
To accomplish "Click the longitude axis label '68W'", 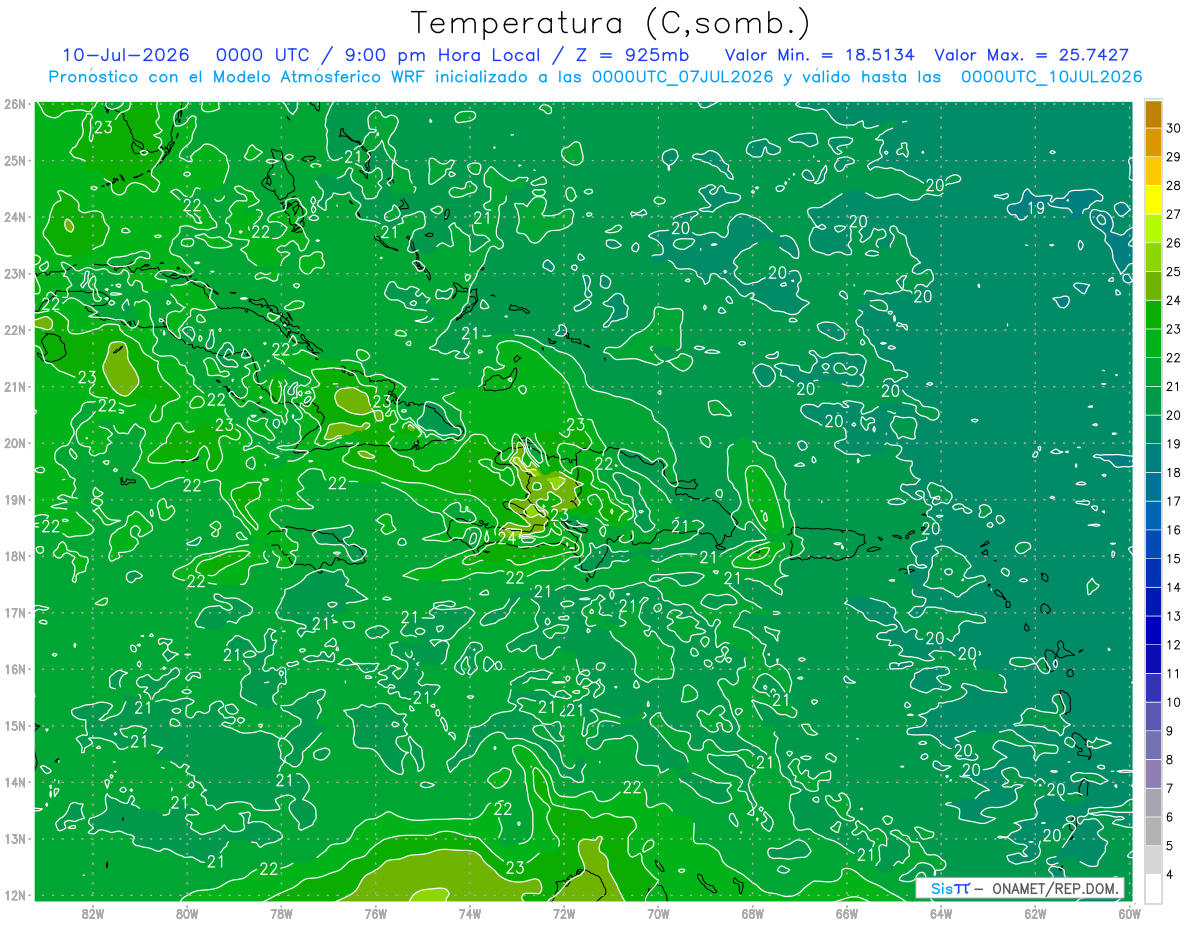I will (x=753, y=913).
